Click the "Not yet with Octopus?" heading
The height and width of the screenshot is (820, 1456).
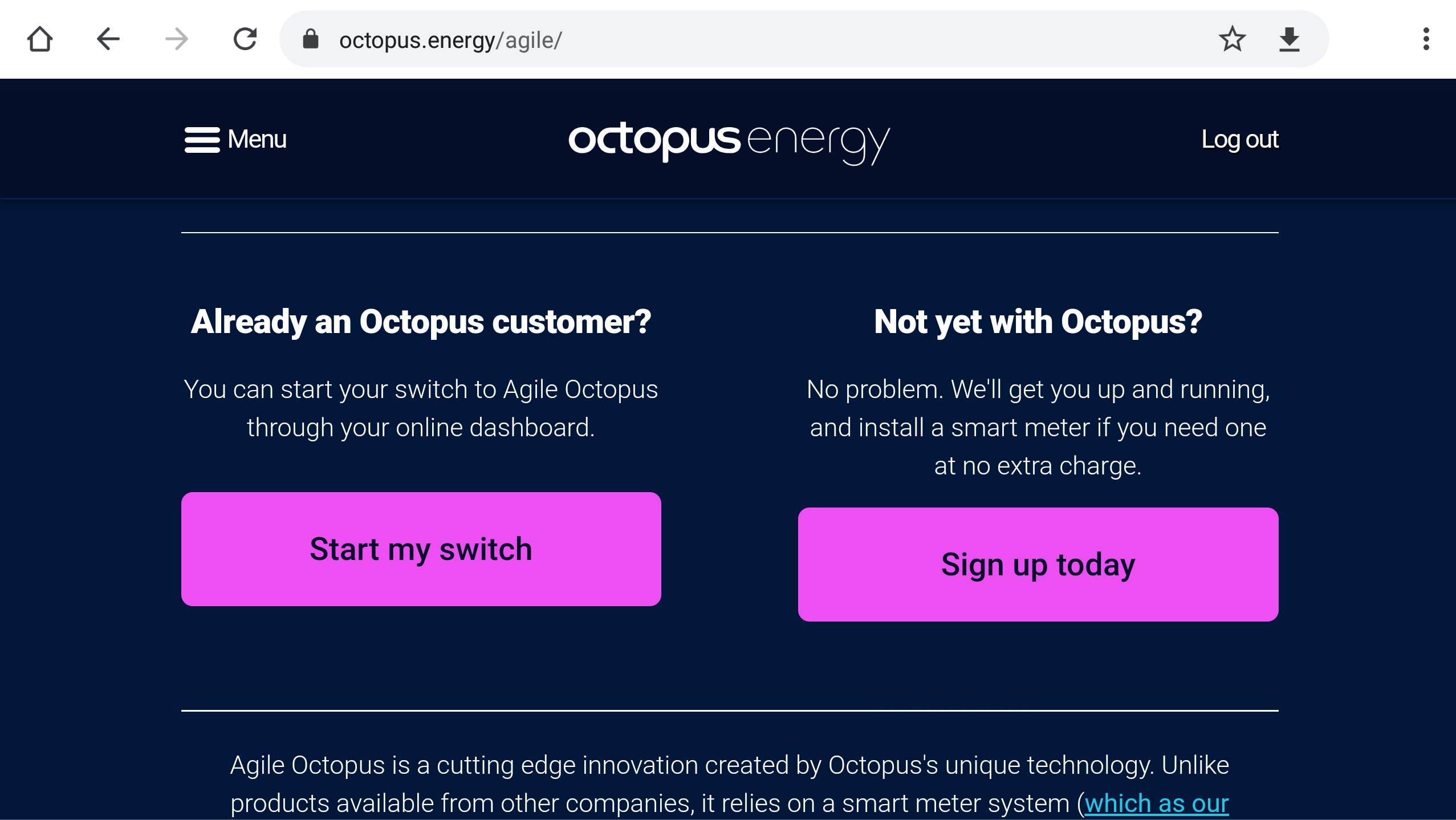1038,322
